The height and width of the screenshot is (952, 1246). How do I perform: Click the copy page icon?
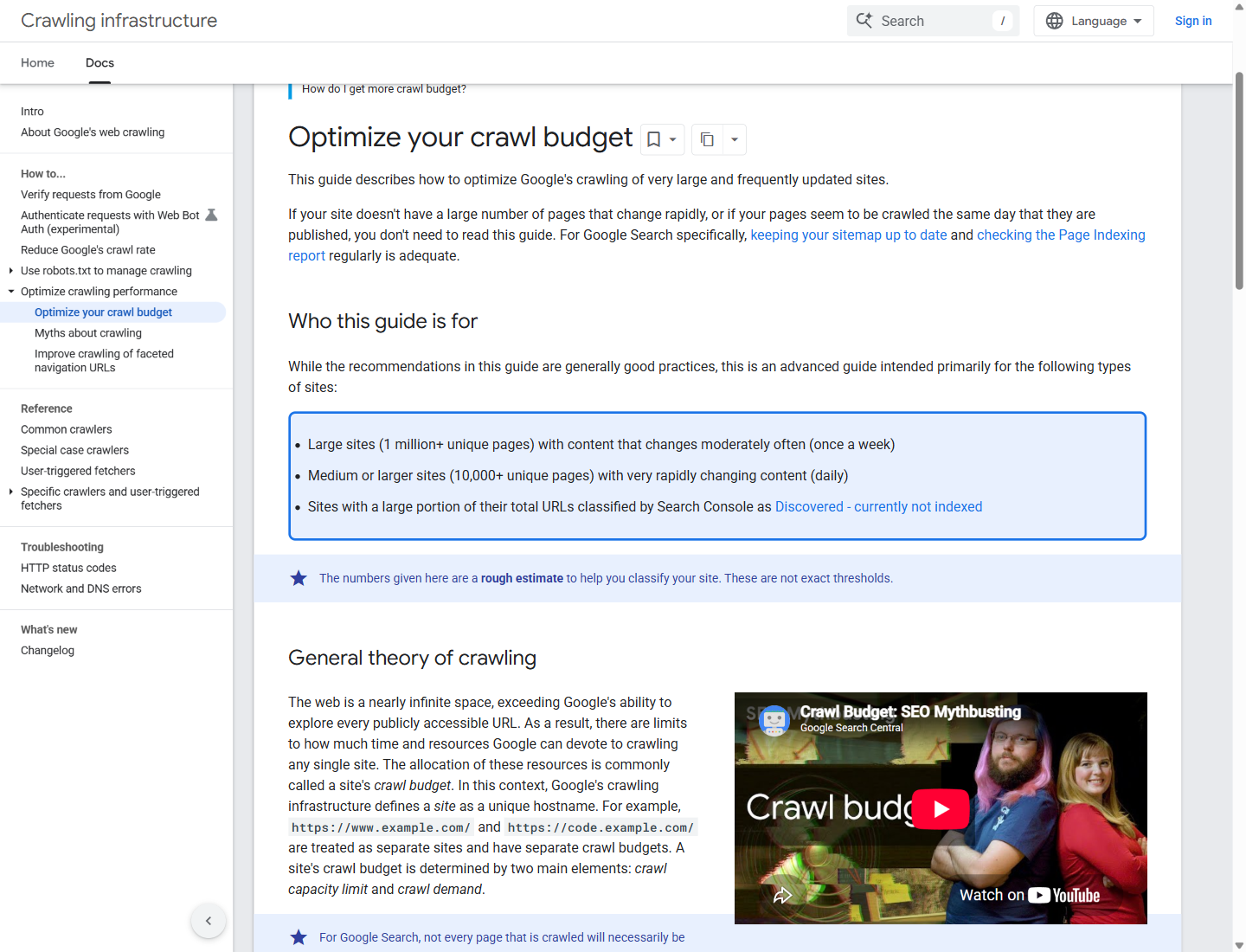click(x=707, y=139)
